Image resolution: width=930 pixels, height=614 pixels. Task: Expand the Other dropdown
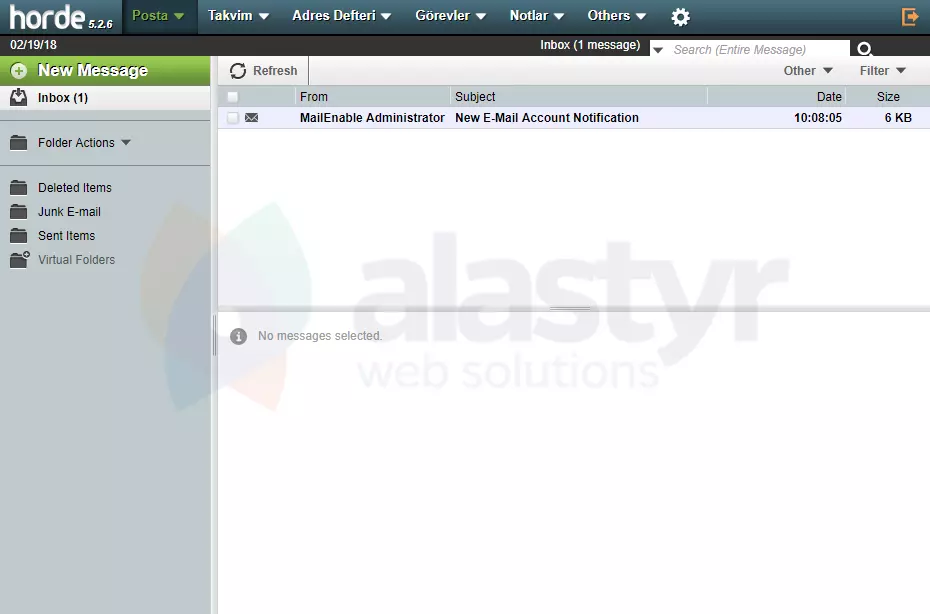pyautogui.click(x=808, y=71)
